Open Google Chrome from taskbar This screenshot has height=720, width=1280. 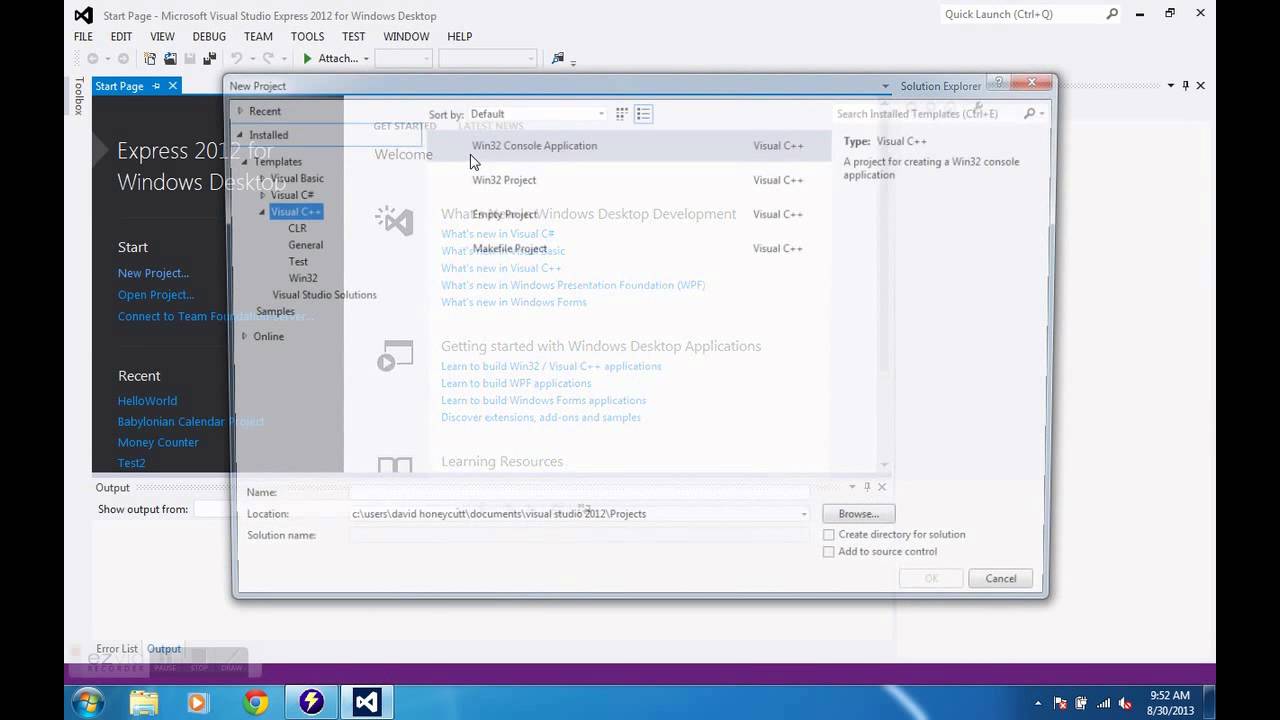tap(255, 703)
